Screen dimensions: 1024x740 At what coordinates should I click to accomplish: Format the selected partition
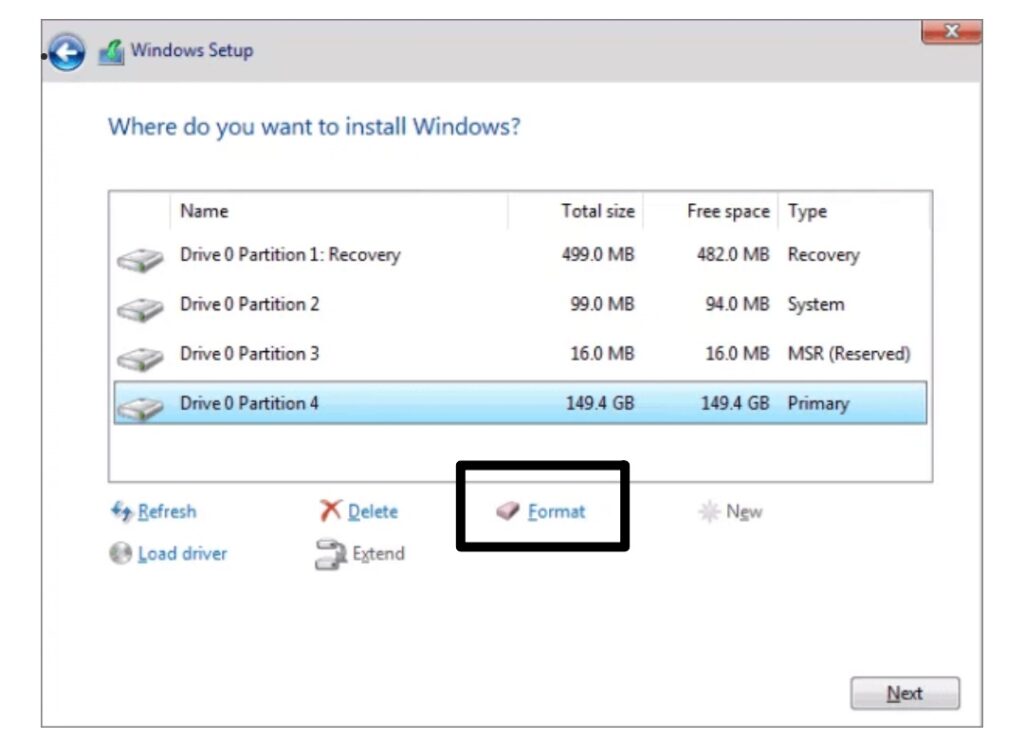click(556, 511)
